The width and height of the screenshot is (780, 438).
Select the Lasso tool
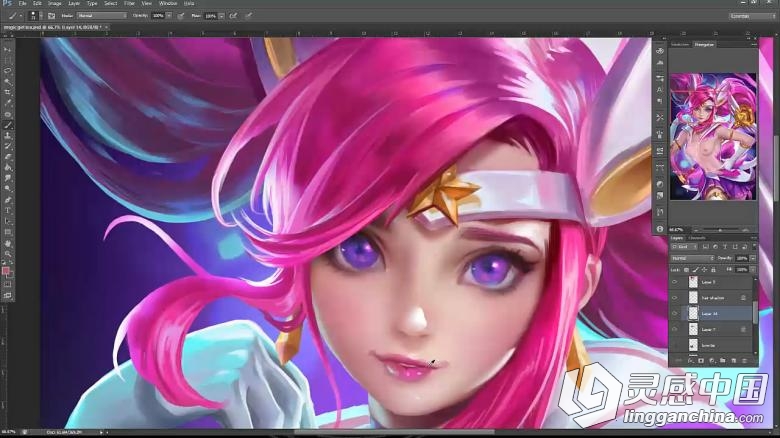(7, 71)
